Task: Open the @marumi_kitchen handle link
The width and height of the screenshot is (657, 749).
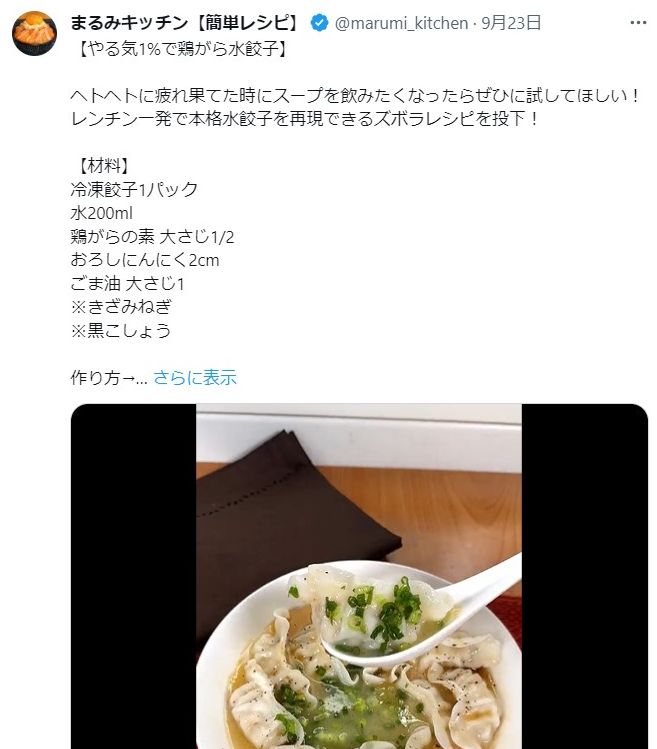Action: click(401, 23)
